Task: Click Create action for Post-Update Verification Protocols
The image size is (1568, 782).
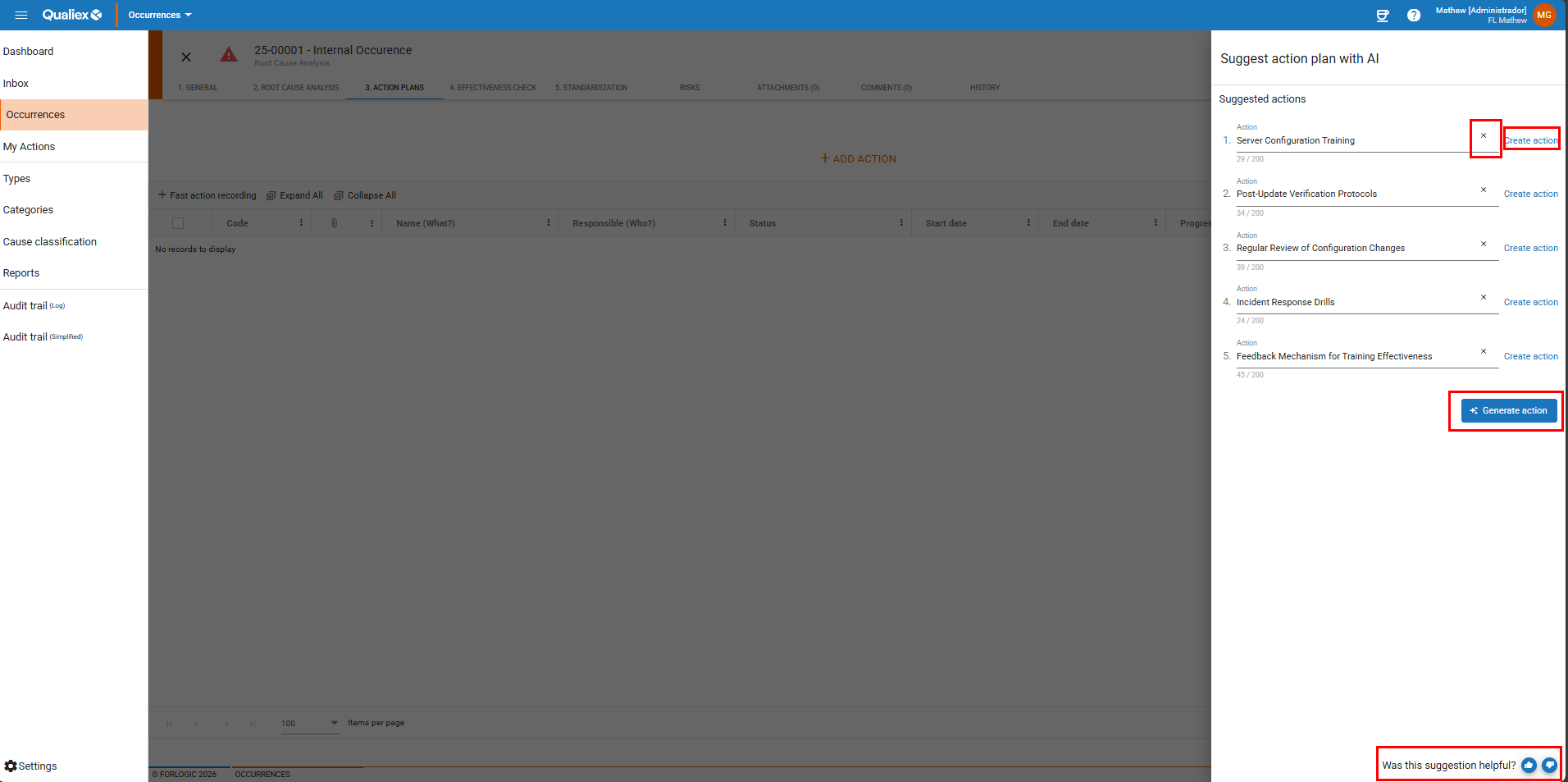Action: [x=1530, y=194]
